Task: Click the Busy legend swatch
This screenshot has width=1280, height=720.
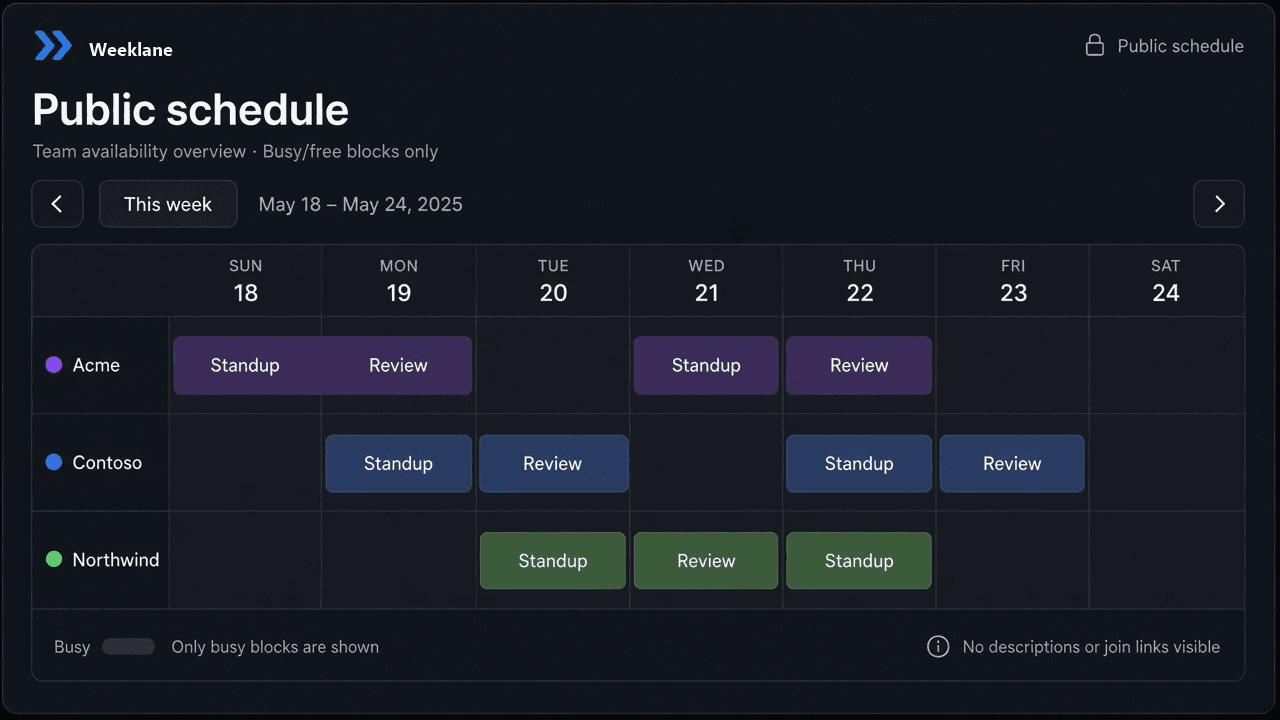Action: point(128,647)
